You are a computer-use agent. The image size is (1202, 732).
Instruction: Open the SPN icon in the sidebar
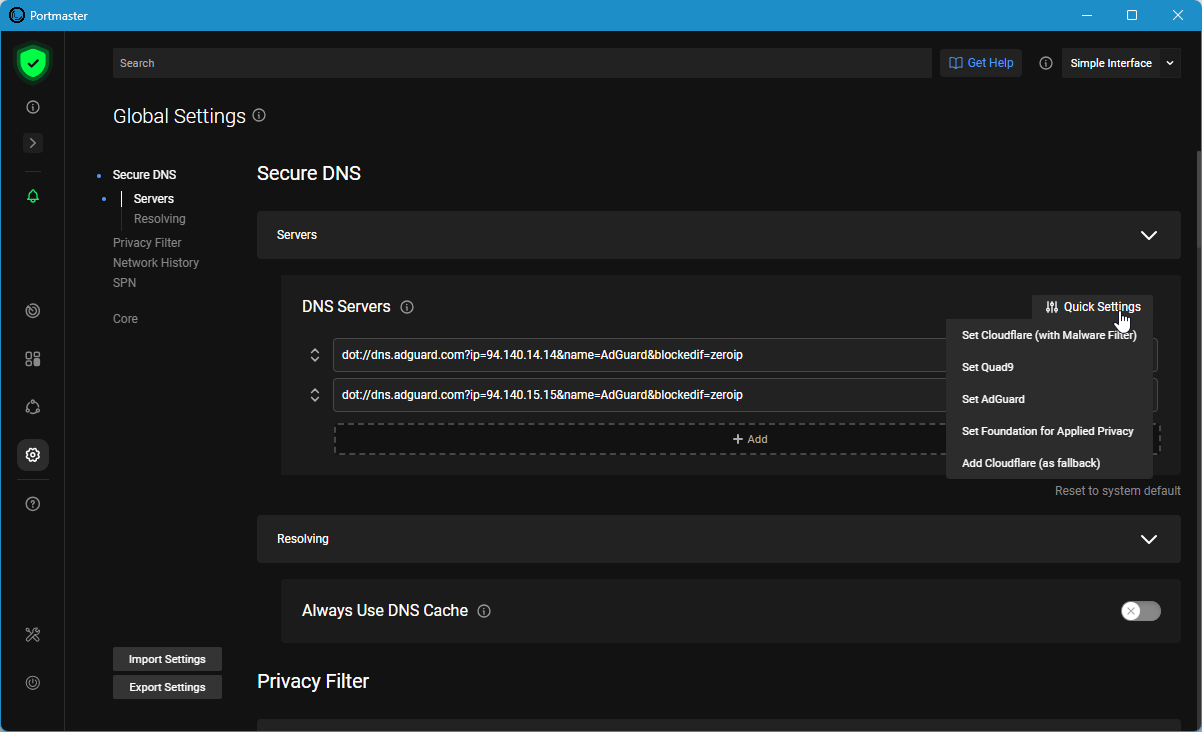[x=33, y=407]
